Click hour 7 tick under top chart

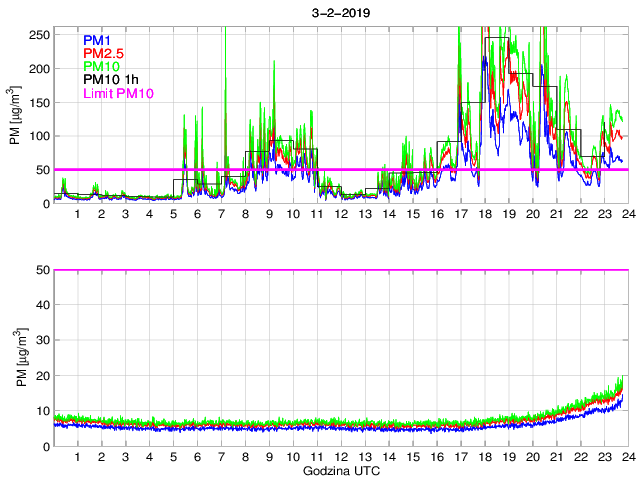click(x=221, y=215)
